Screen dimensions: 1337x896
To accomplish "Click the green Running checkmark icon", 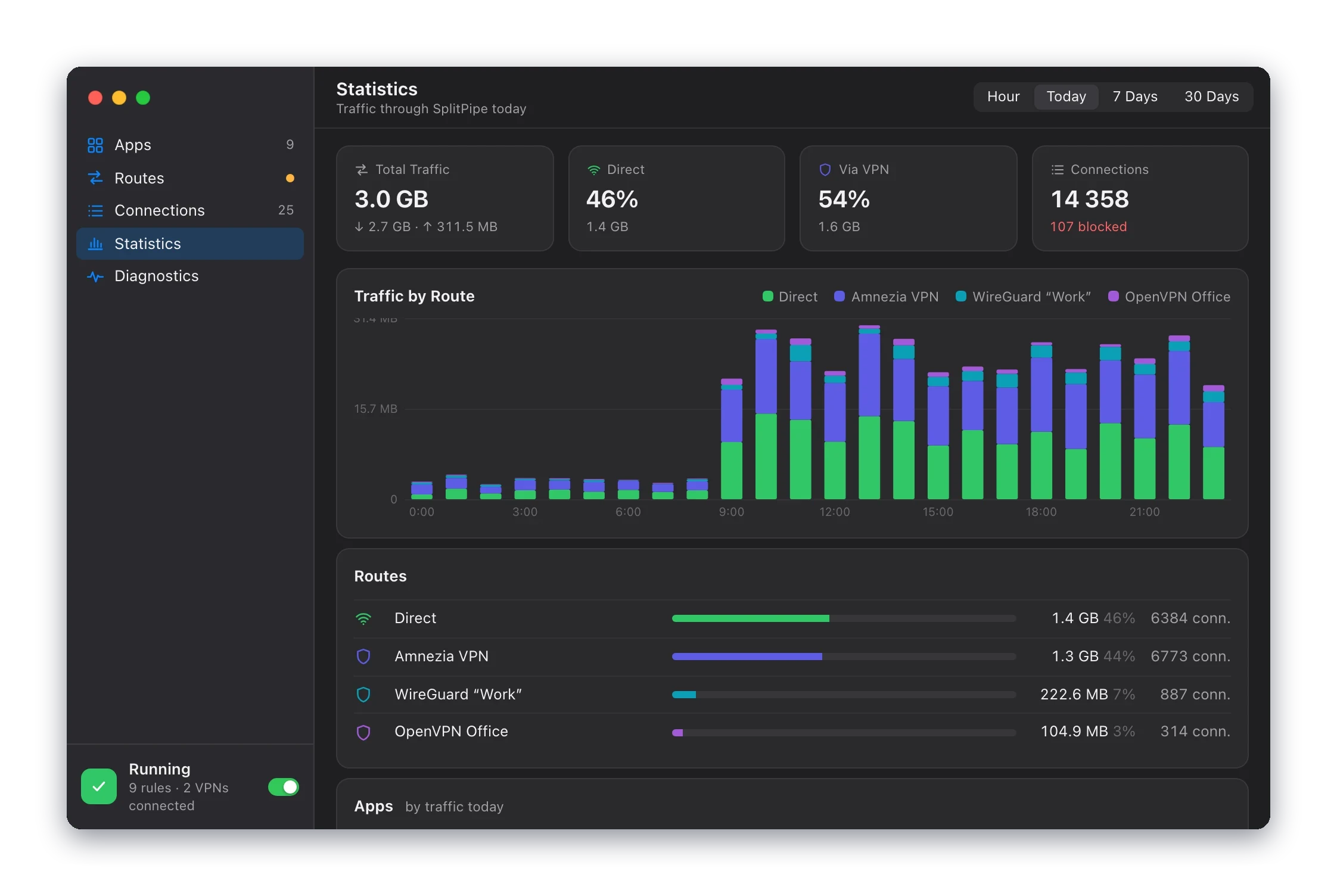I will click(x=99, y=786).
